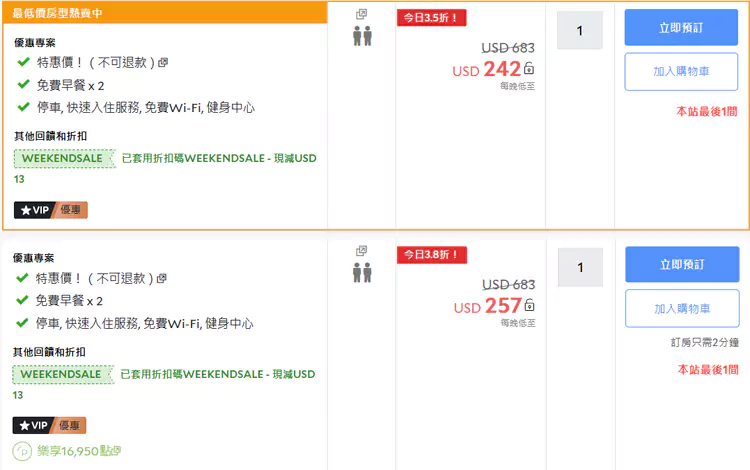Click 加入購物車 for the USD 257 offer
This screenshot has height=470, width=750.
[682, 308]
